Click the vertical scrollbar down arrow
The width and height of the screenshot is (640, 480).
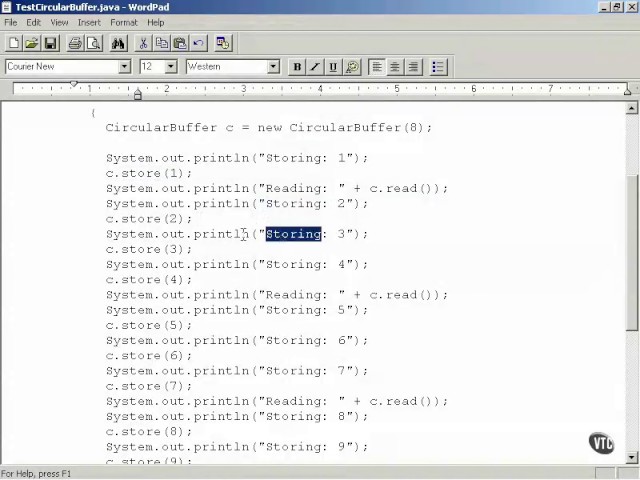(631, 457)
